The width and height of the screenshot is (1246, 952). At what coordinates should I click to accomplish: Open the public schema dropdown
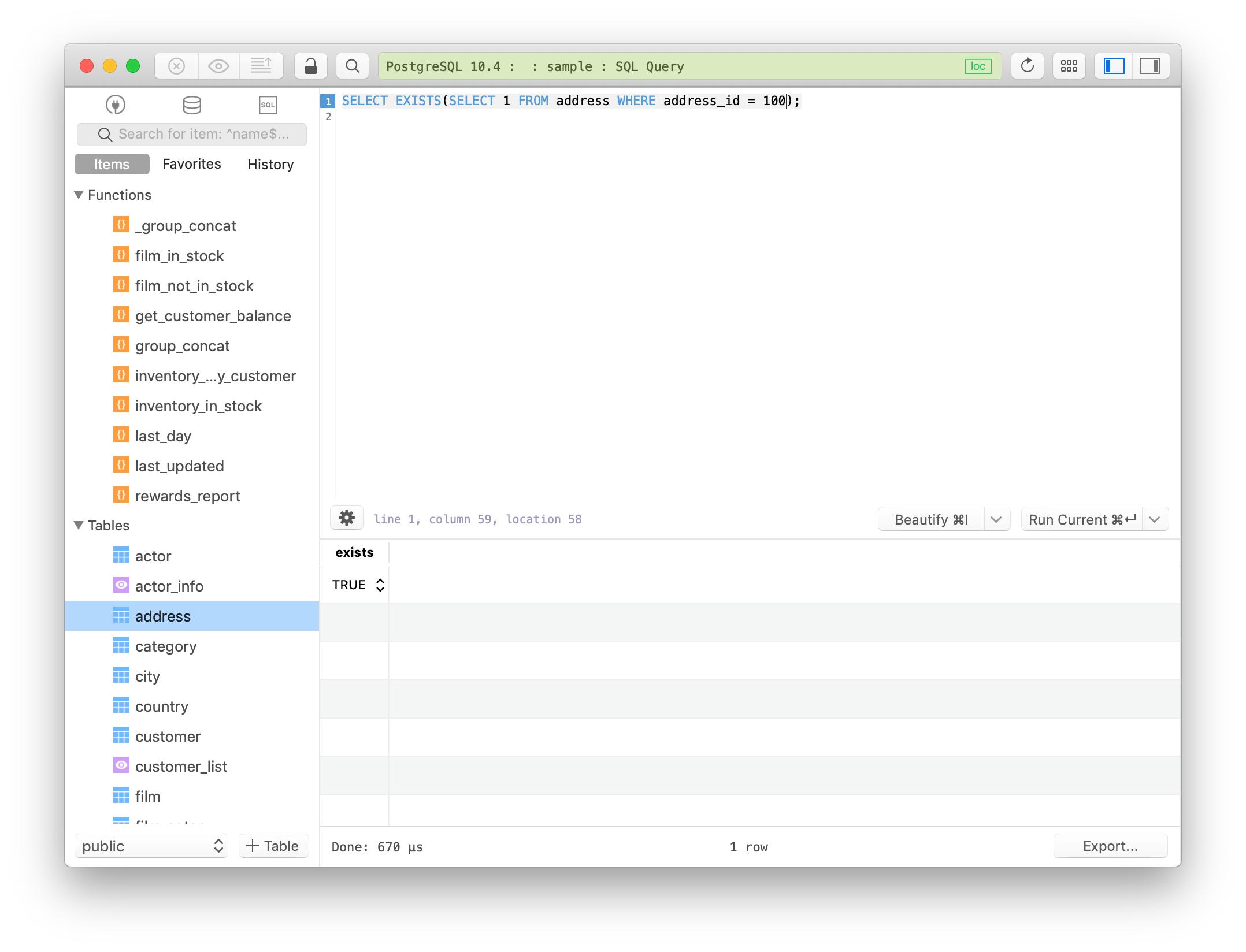[x=151, y=846]
